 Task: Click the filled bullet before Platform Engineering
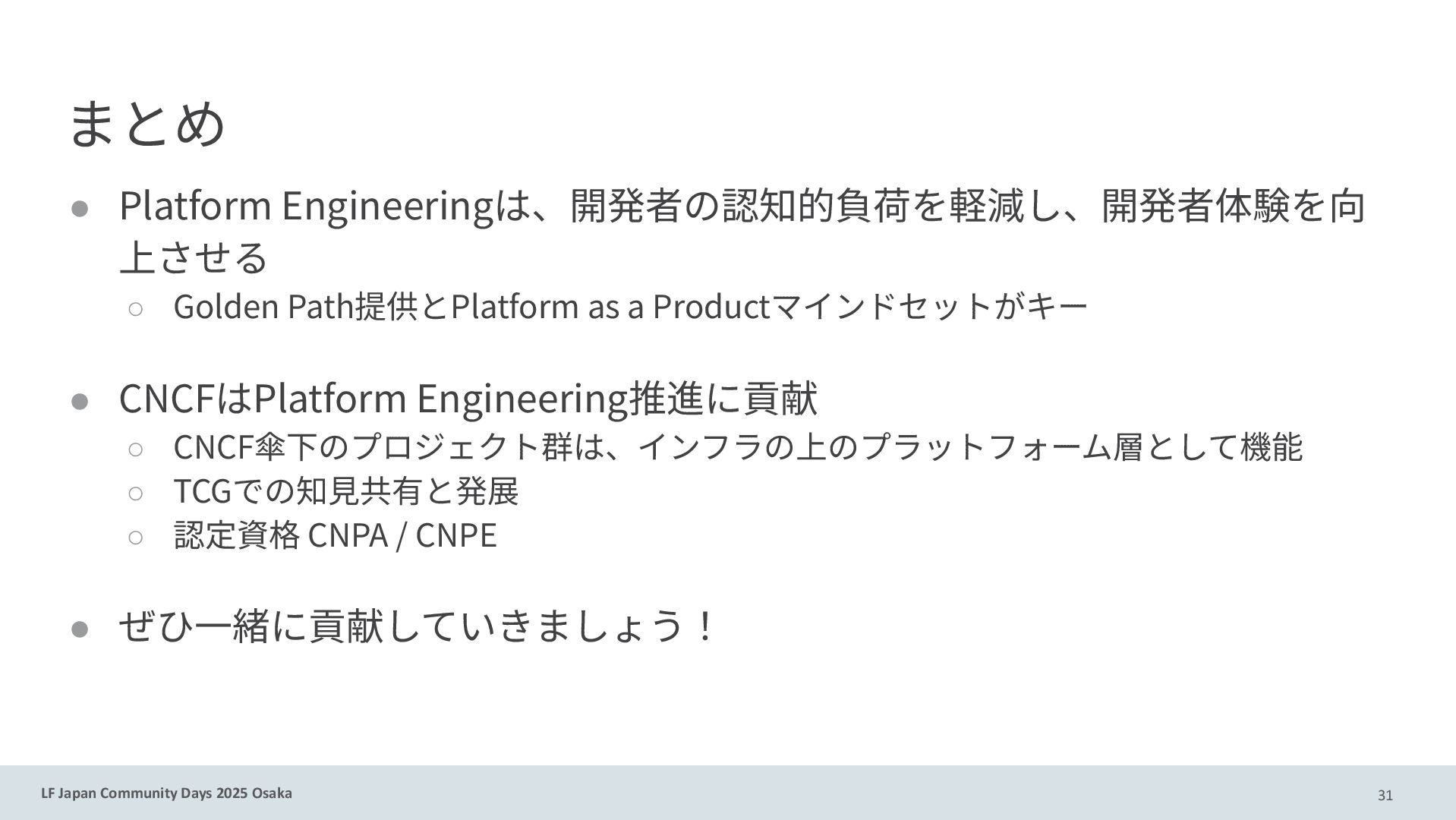81,208
